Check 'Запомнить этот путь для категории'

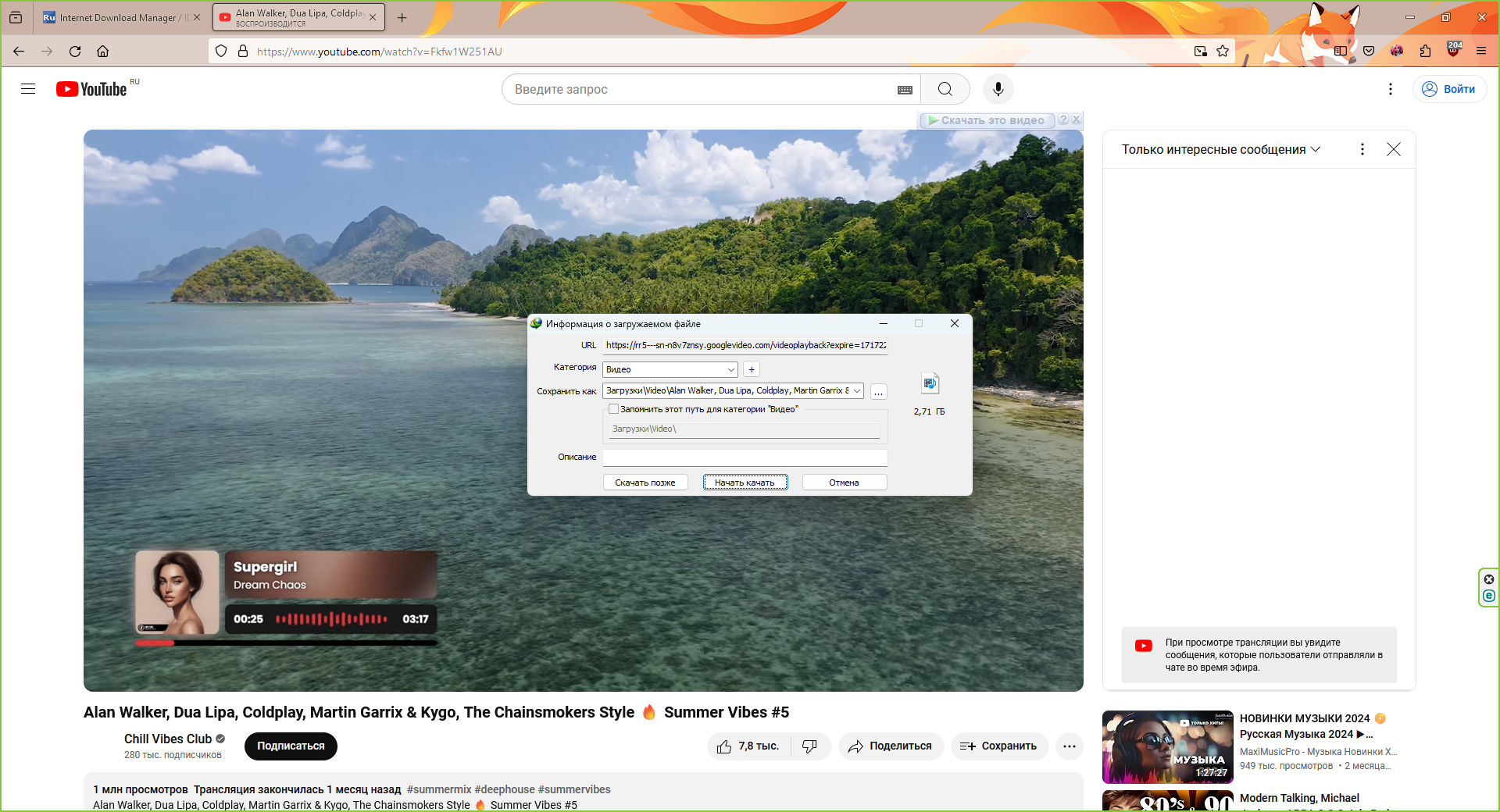click(x=614, y=409)
